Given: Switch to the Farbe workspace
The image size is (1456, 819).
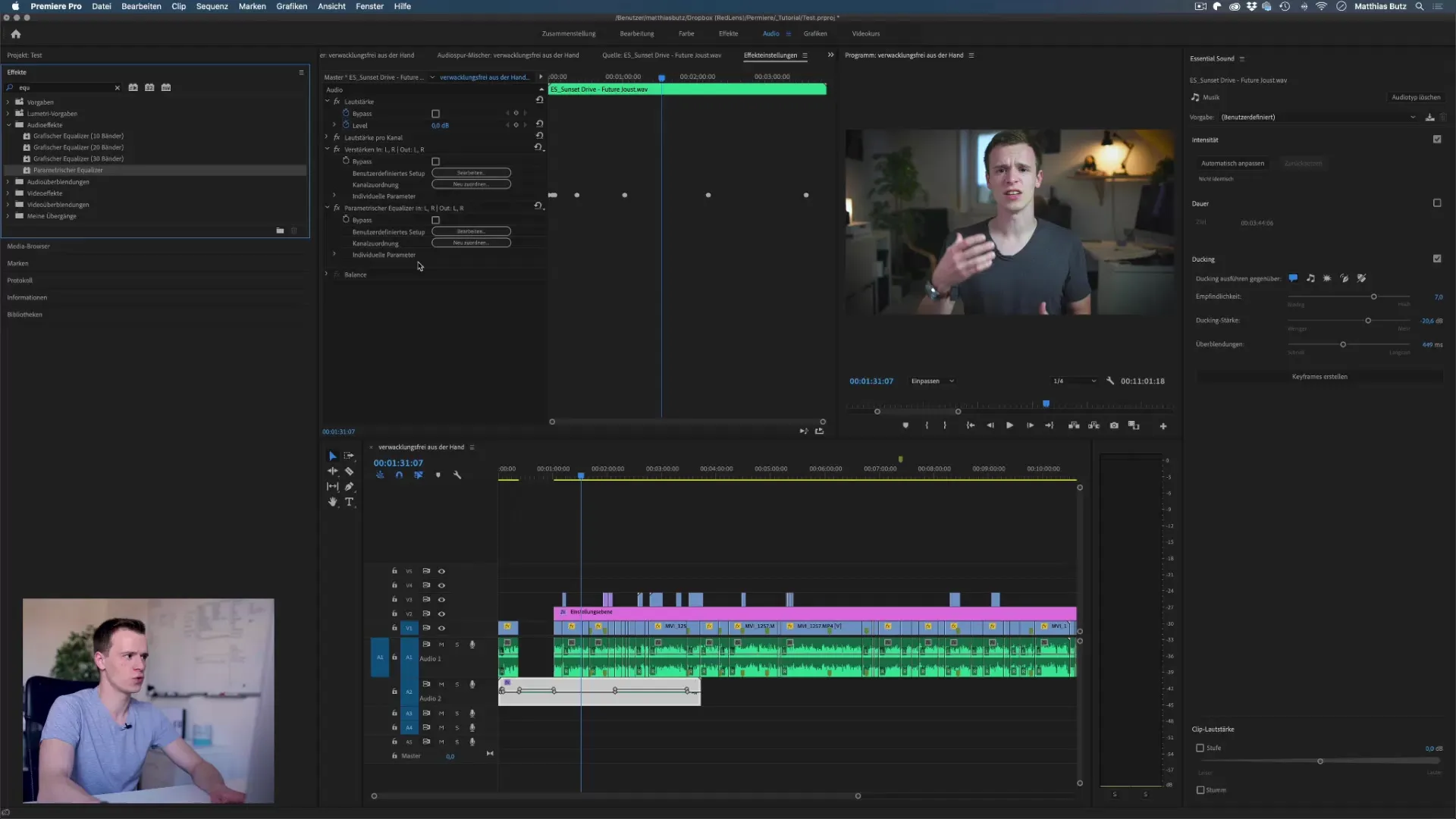Looking at the screenshot, I should [686, 33].
